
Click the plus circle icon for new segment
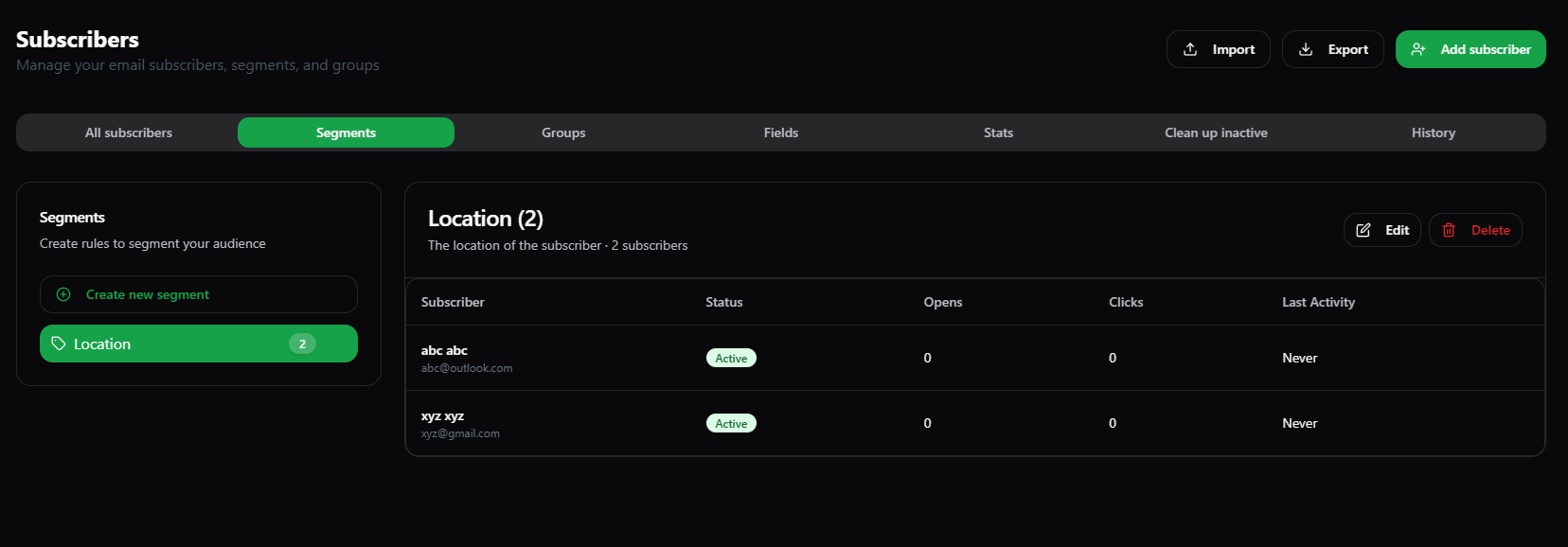[63, 294]
